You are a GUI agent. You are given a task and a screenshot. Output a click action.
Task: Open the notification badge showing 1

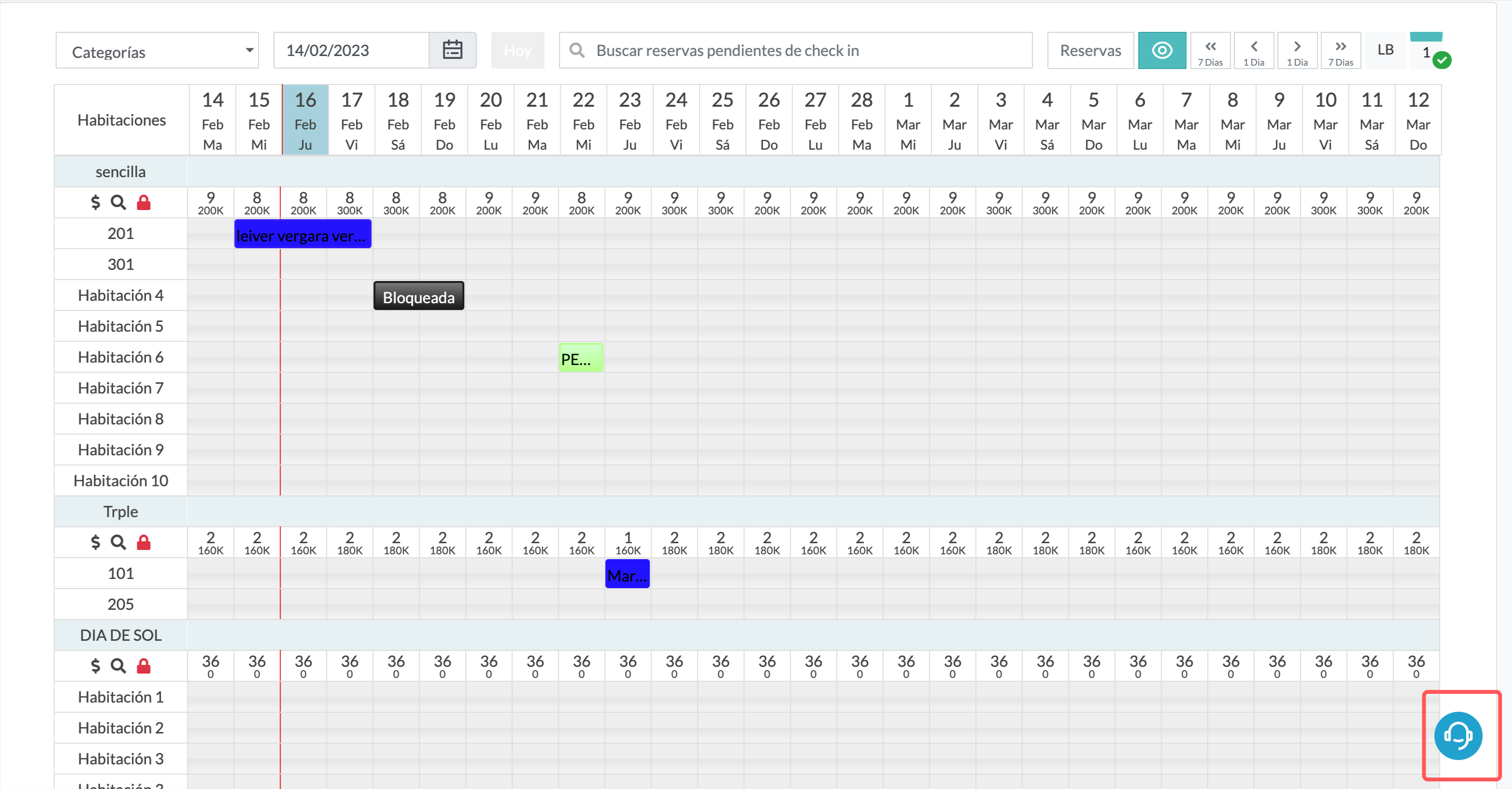coord(1427,52)
